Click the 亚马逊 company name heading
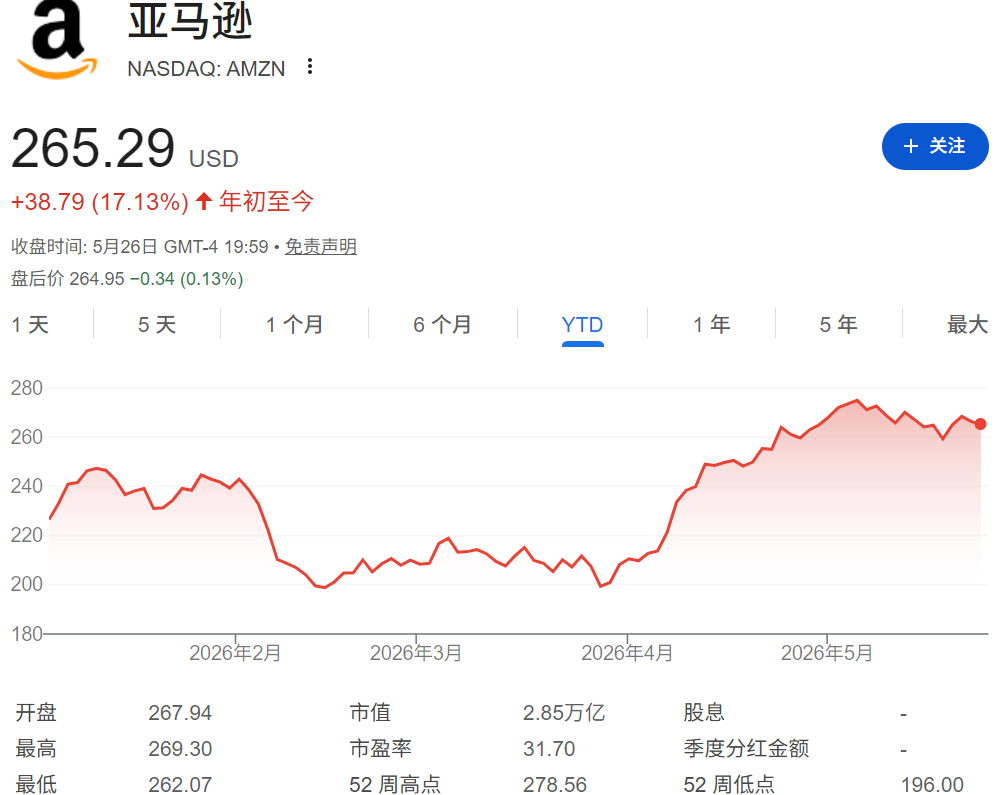Image resolution: width=1004 pixels, height=795 pixels. [x=190, y=21]
